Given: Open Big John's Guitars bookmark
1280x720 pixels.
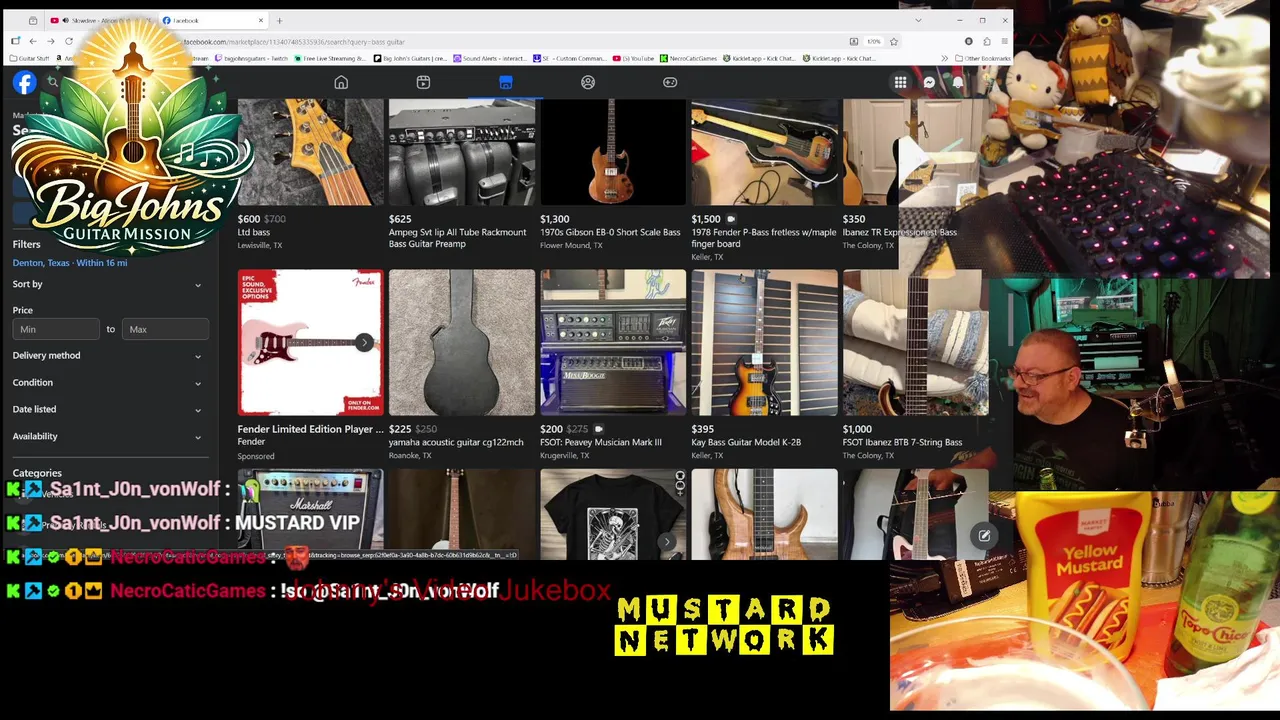Looking at the screenshot, I should tap(411, 58).
